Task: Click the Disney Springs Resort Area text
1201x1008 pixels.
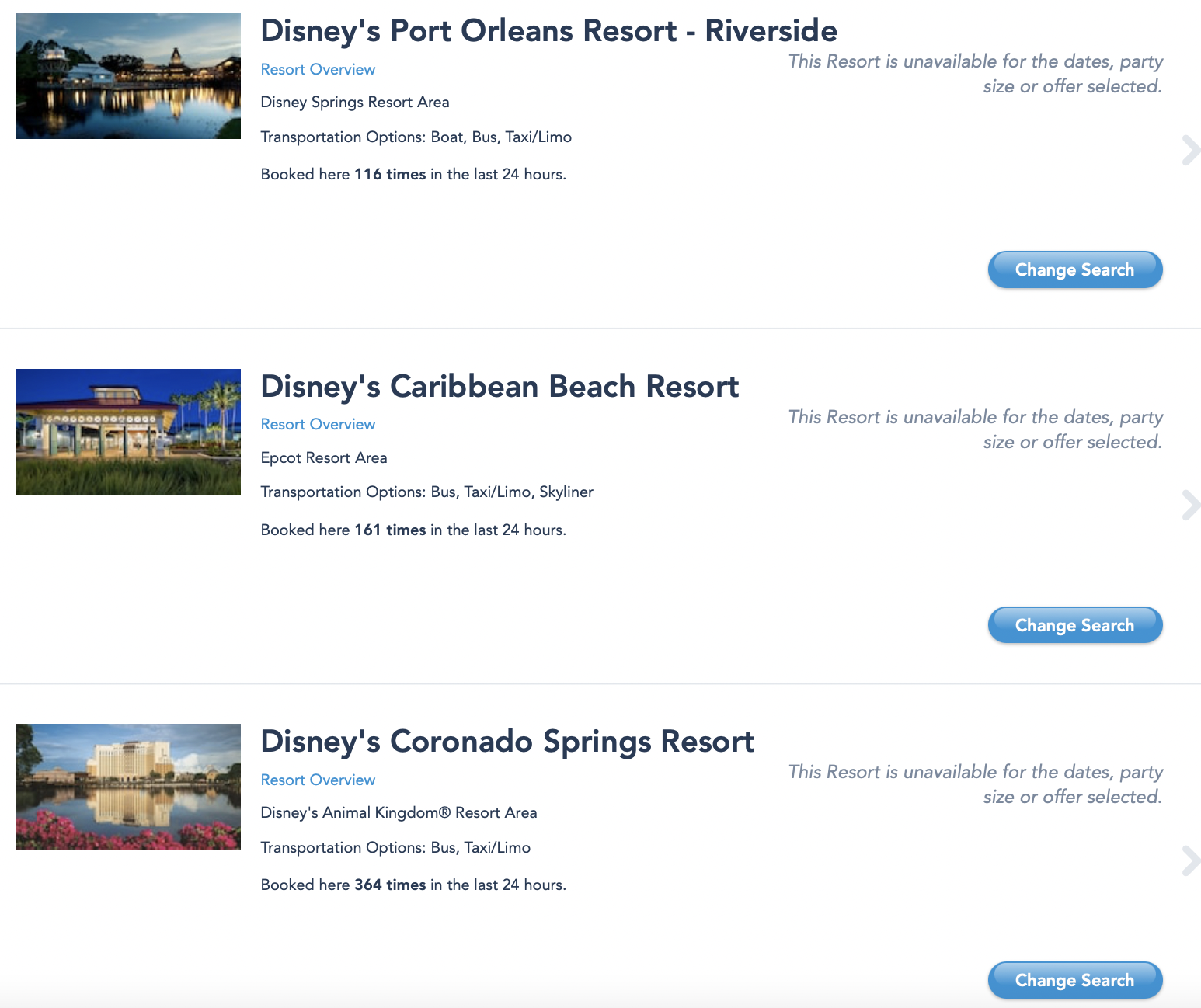Action: click(x=355, y=103)
